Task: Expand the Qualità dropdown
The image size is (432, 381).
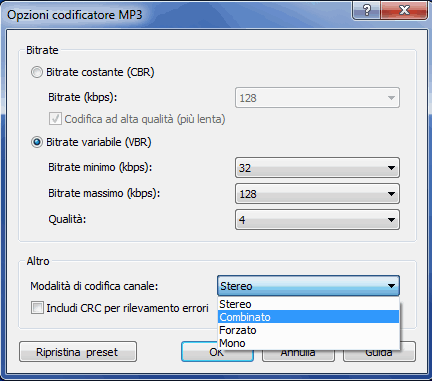Action: 317,220
